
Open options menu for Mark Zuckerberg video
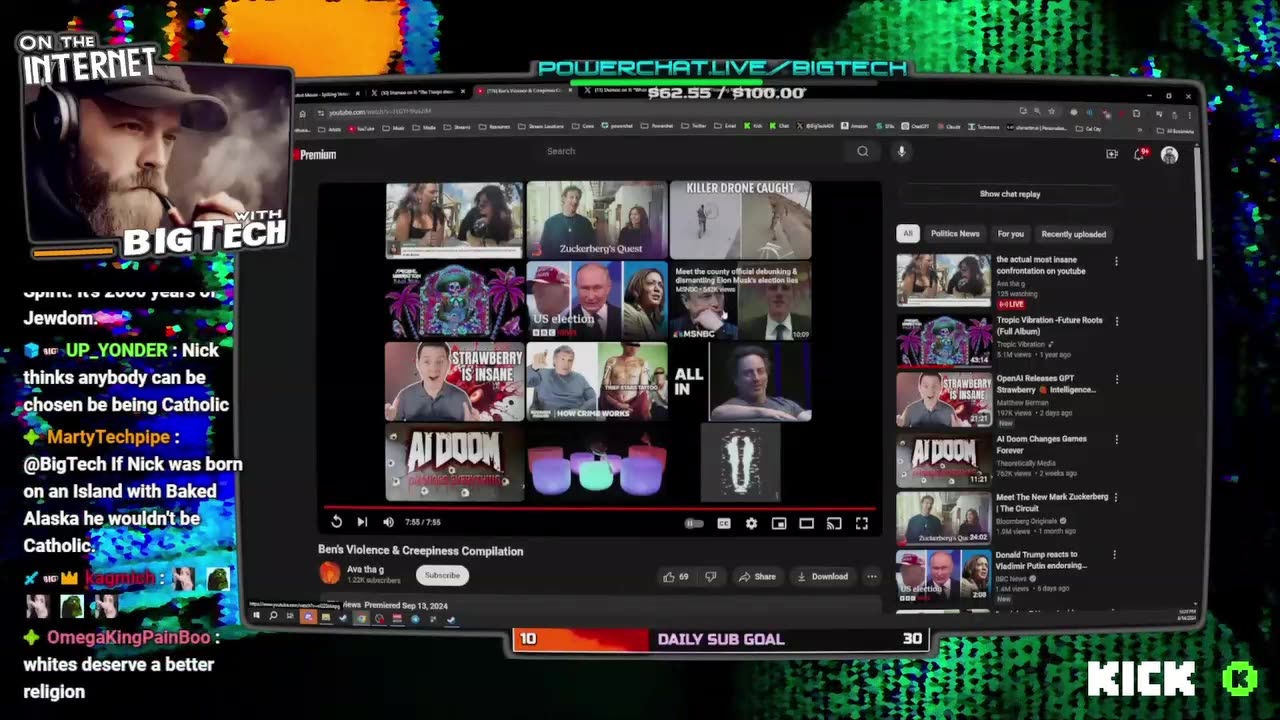tap(1117, 497)
